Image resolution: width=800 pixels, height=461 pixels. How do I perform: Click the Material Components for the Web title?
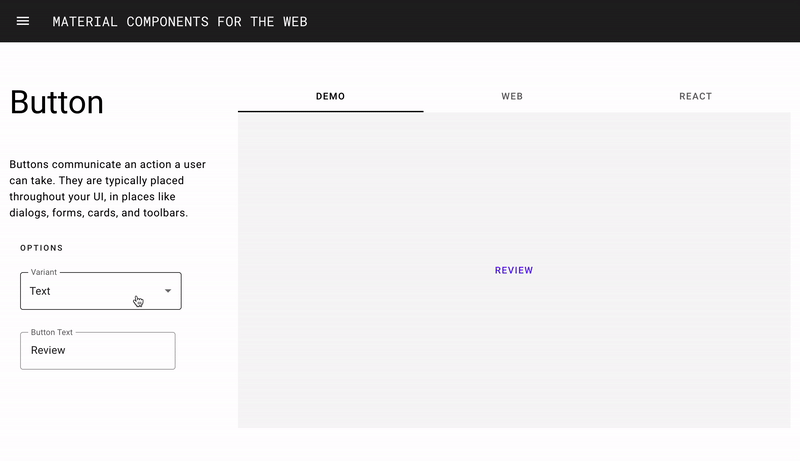[x=180, y=21]
